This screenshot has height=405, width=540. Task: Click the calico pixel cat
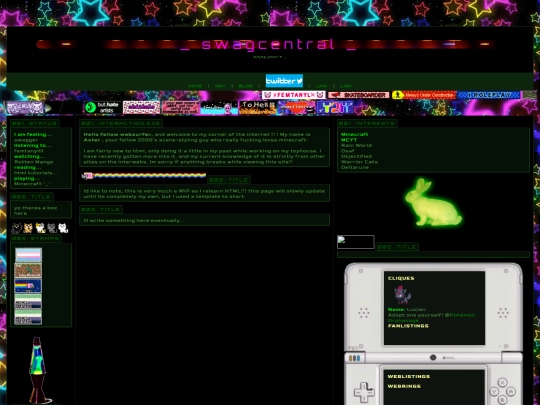(x=40, y=228)
